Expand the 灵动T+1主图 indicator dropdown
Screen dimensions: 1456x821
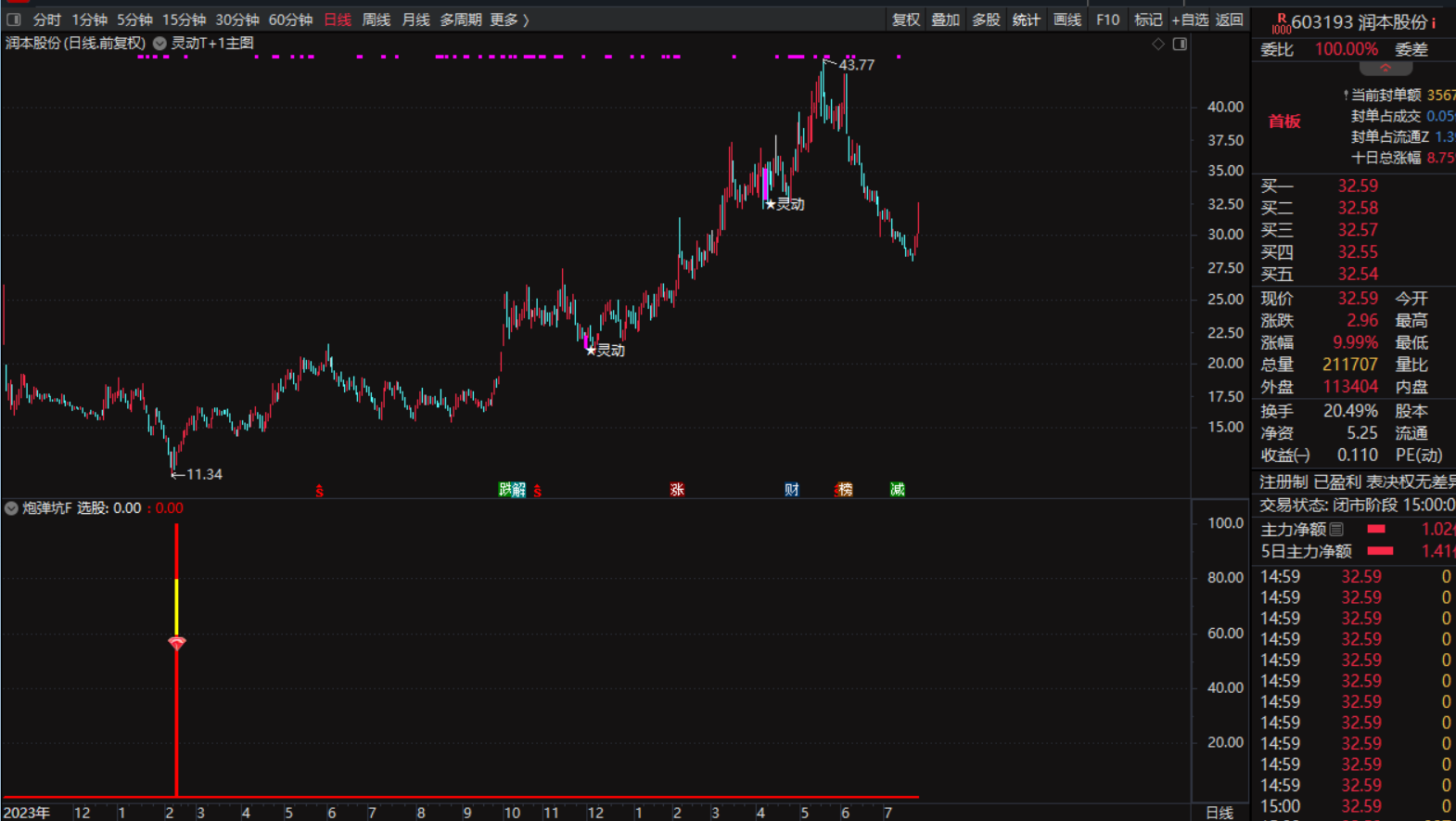pos(160,44)
